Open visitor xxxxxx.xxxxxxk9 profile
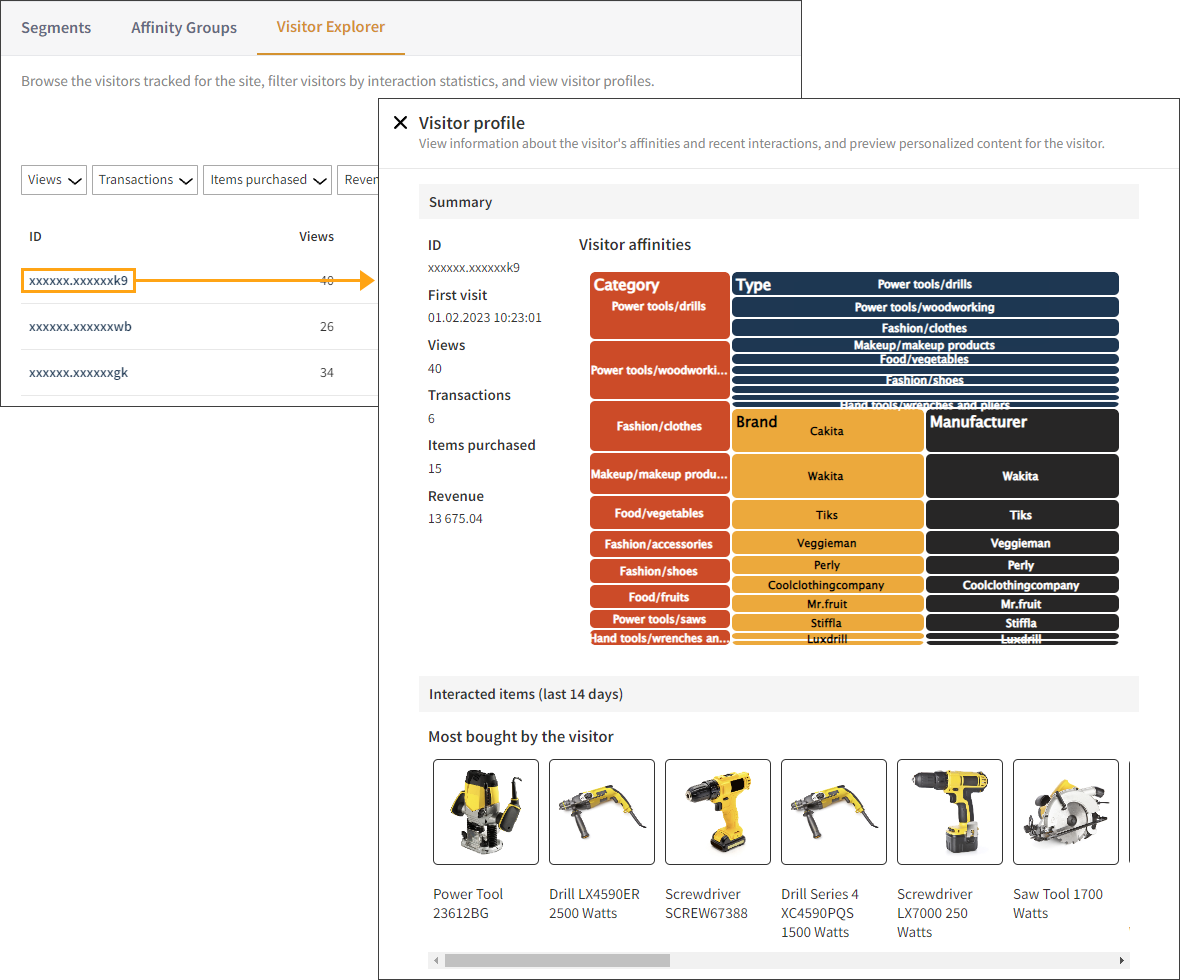 78,281
